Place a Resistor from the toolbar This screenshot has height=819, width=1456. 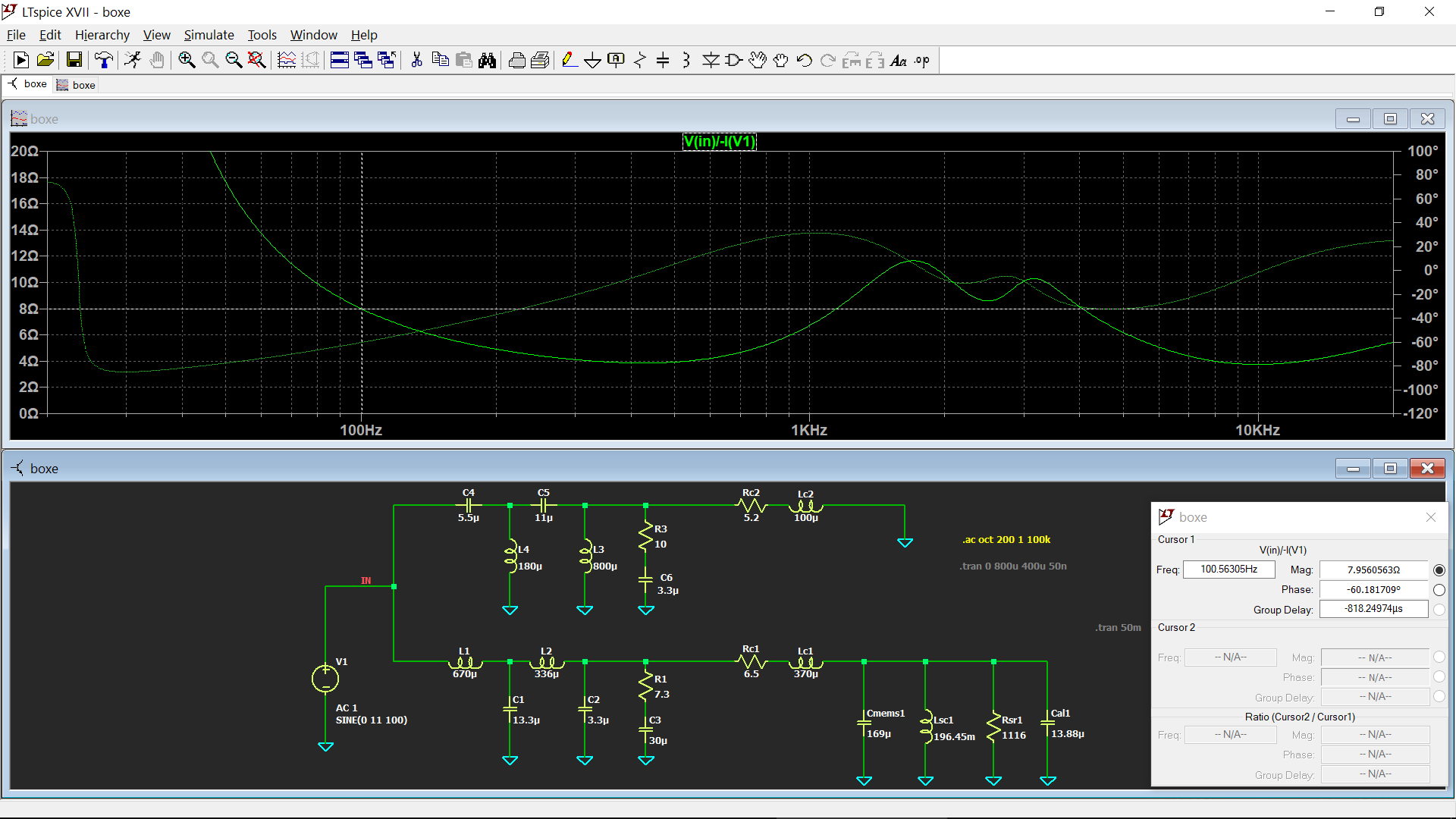coord(640,61)
